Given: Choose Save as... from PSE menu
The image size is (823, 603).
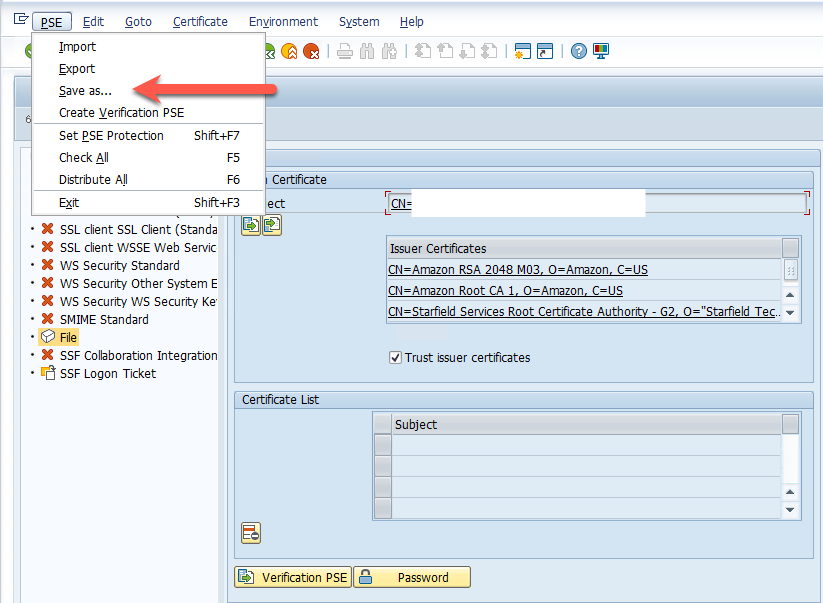Looking at the screenshot, I should click(85, 91).
